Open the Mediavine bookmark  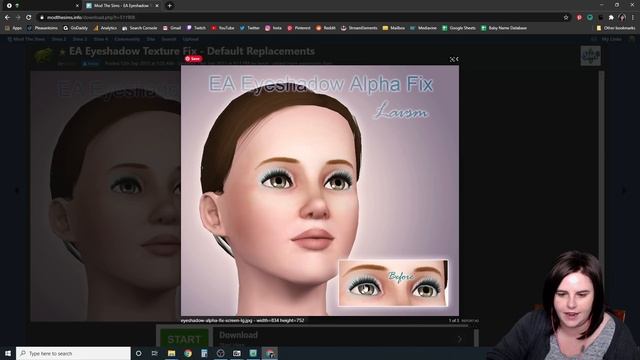pos(423,28)
